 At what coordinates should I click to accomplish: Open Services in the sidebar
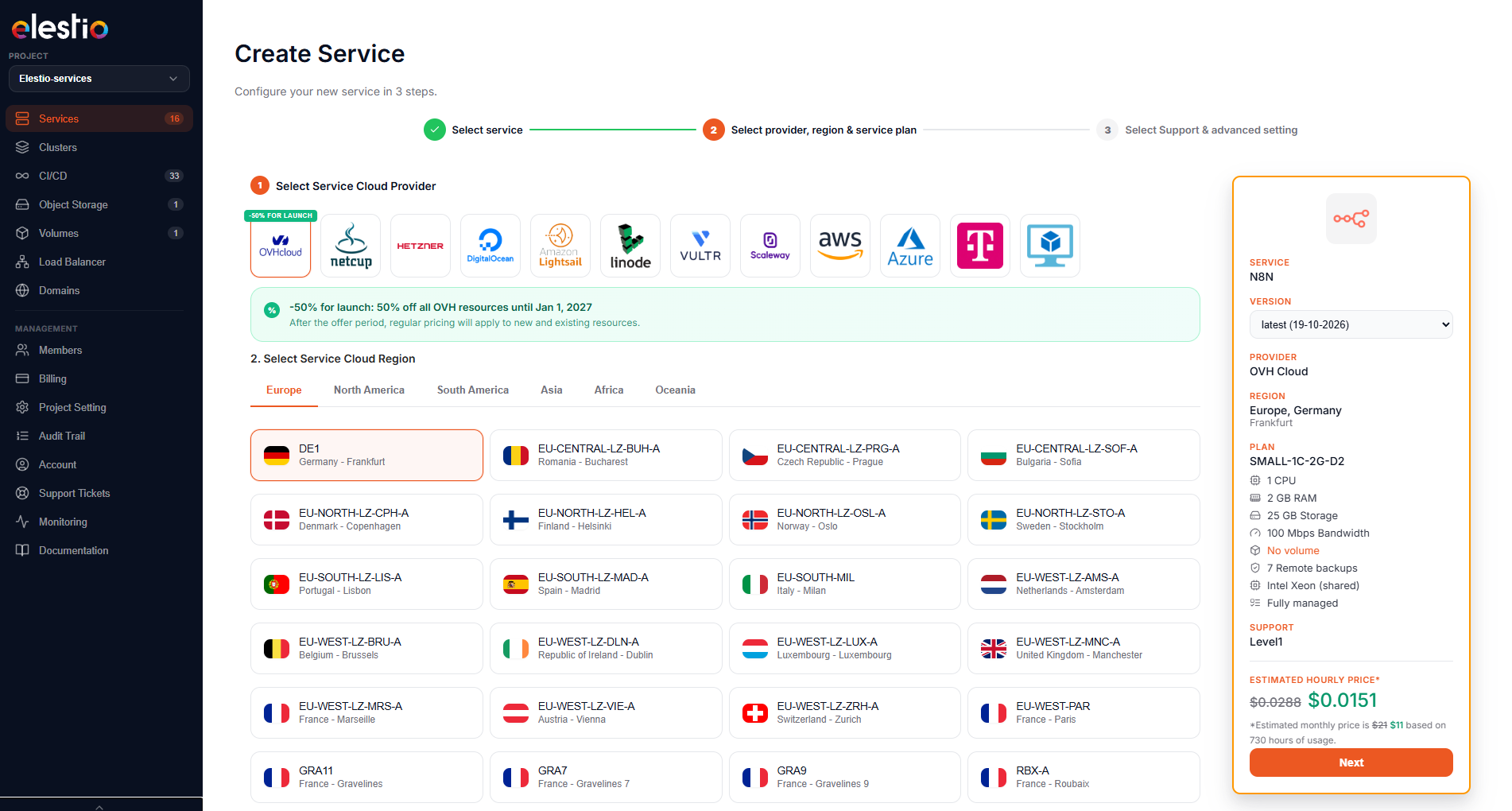coord(99,118)
